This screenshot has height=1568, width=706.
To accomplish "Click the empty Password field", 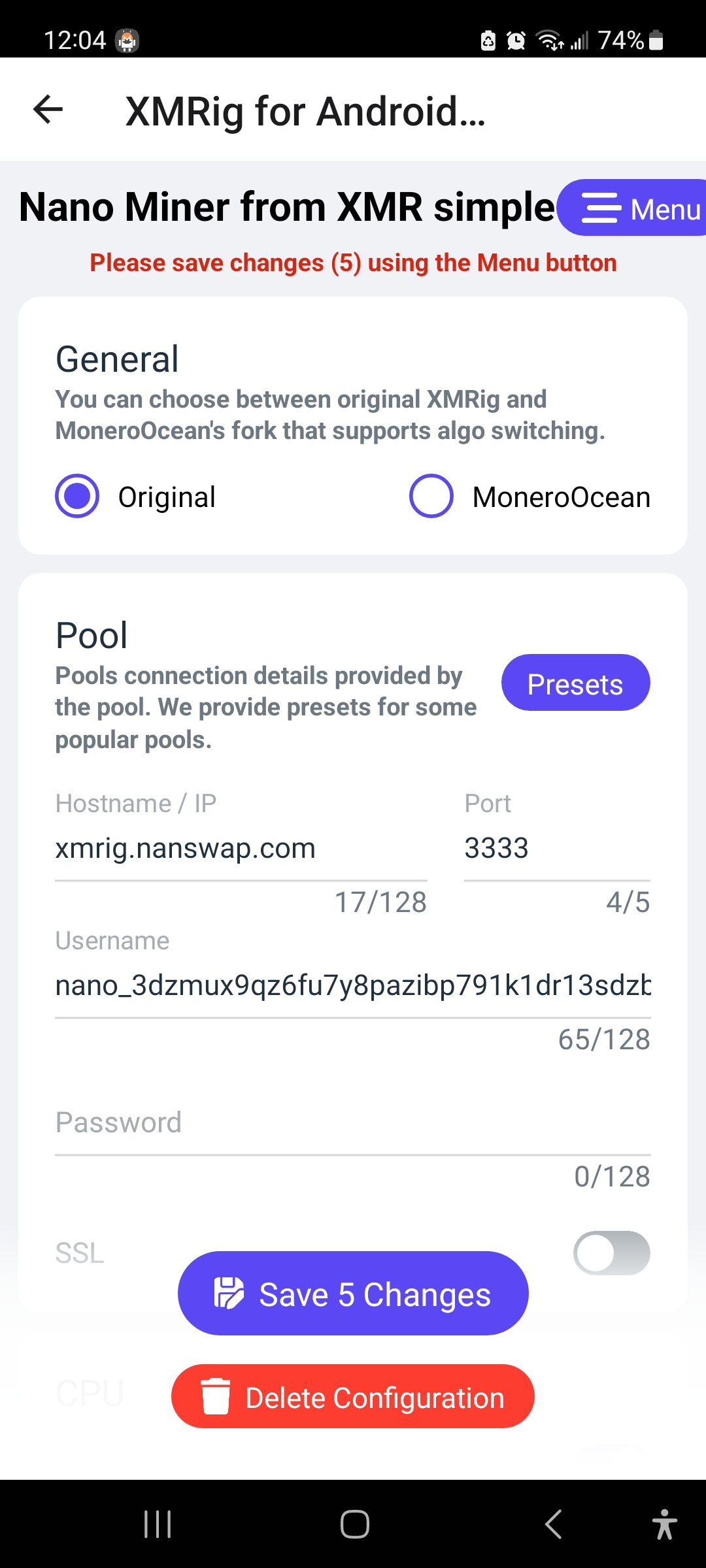I will click(353, 1150).
